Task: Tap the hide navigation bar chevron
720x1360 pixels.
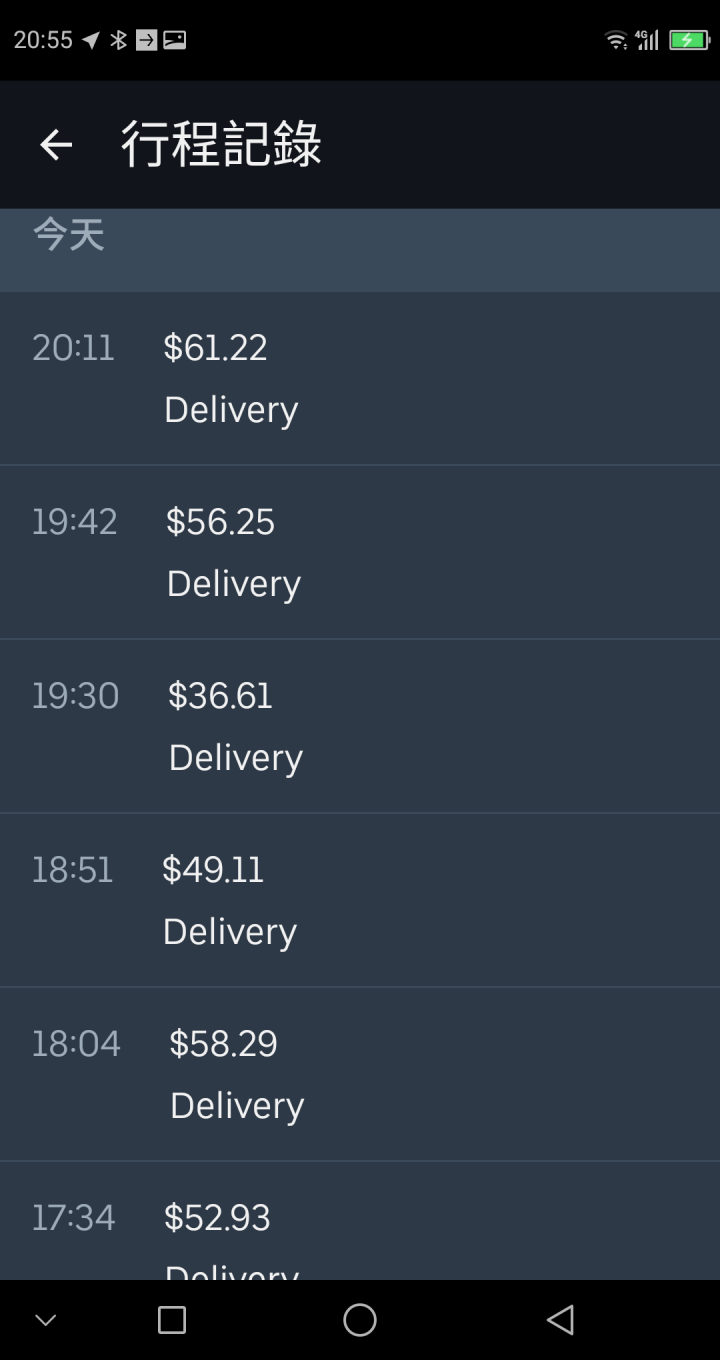Action: click(x=46, y=1320)
